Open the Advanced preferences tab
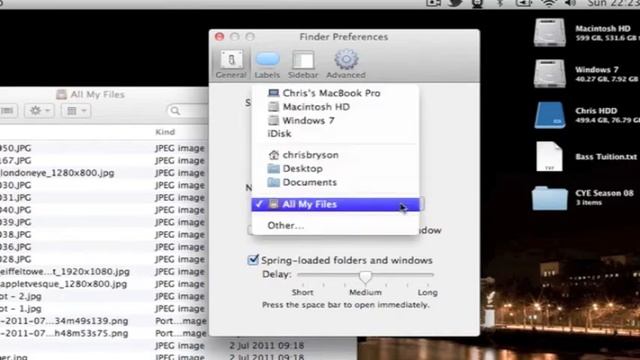640x360 pixels. 346,64
